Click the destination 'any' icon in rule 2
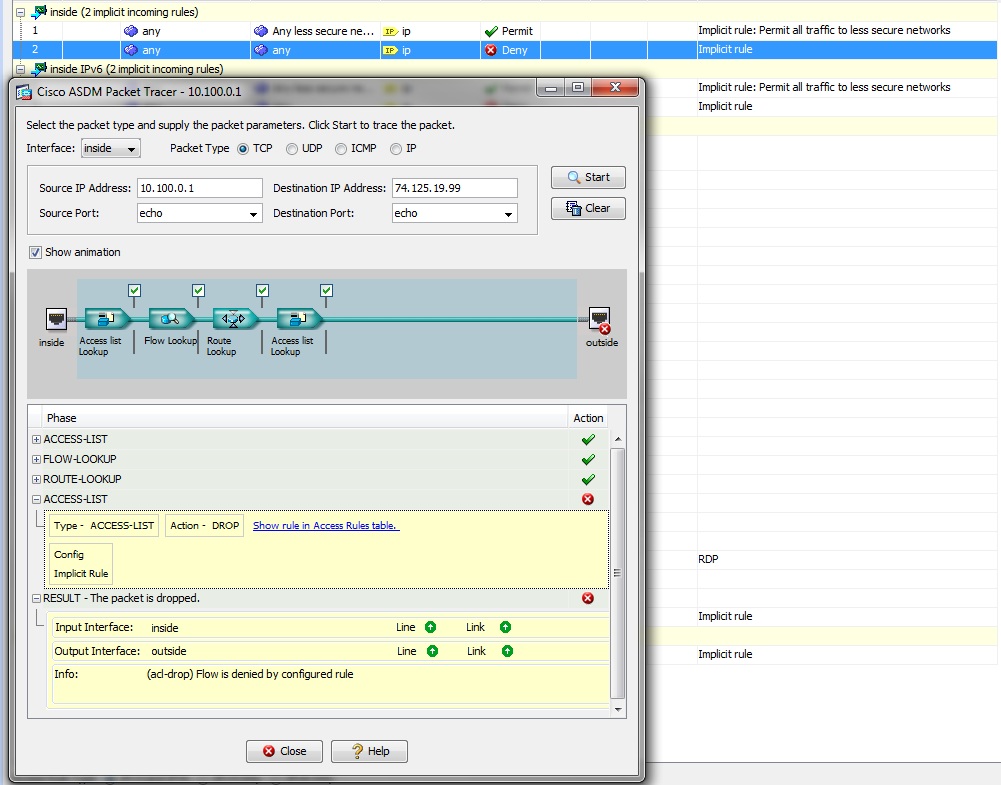1001x785 pixels. (260, 50)
